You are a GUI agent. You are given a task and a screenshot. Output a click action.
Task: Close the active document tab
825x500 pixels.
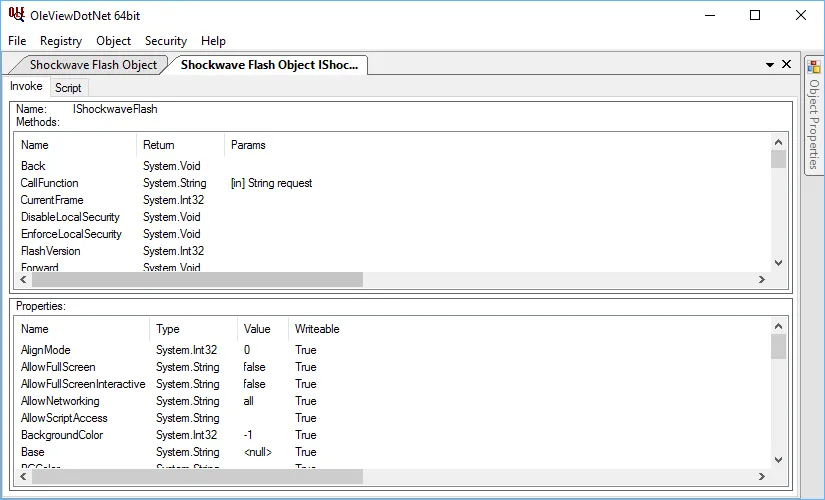coord(787,64)
